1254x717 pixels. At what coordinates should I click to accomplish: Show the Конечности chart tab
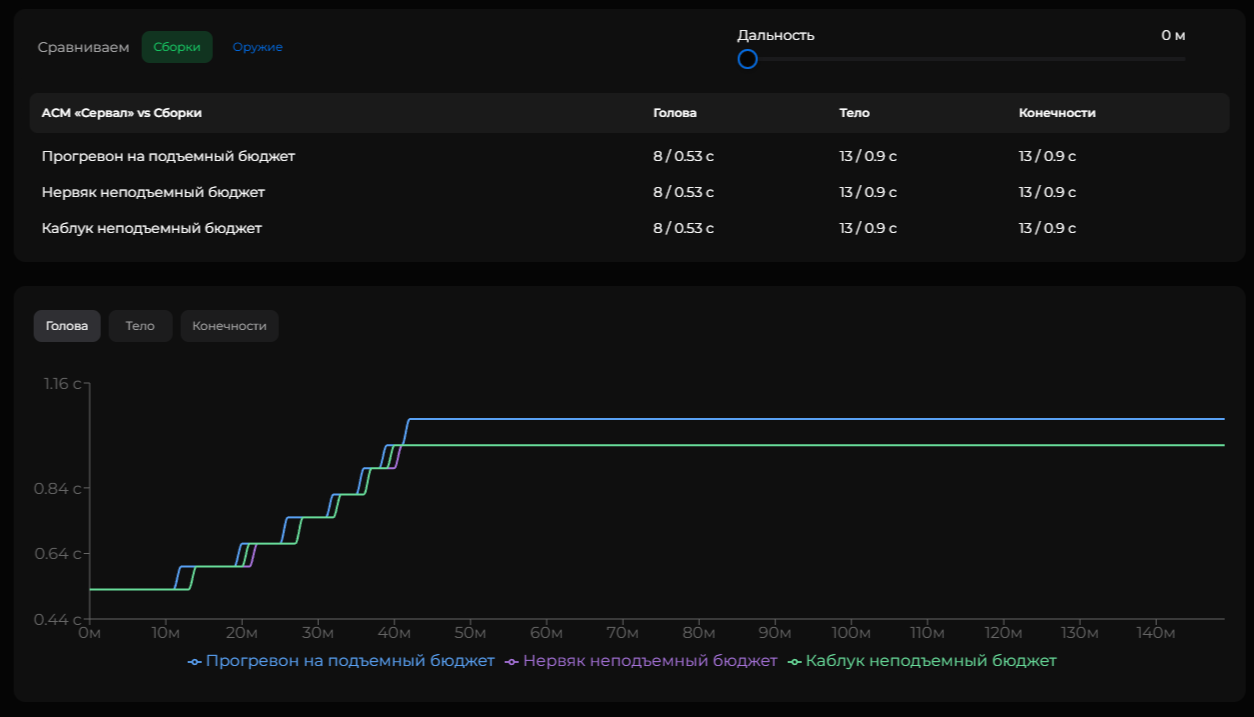click(229, 326)
